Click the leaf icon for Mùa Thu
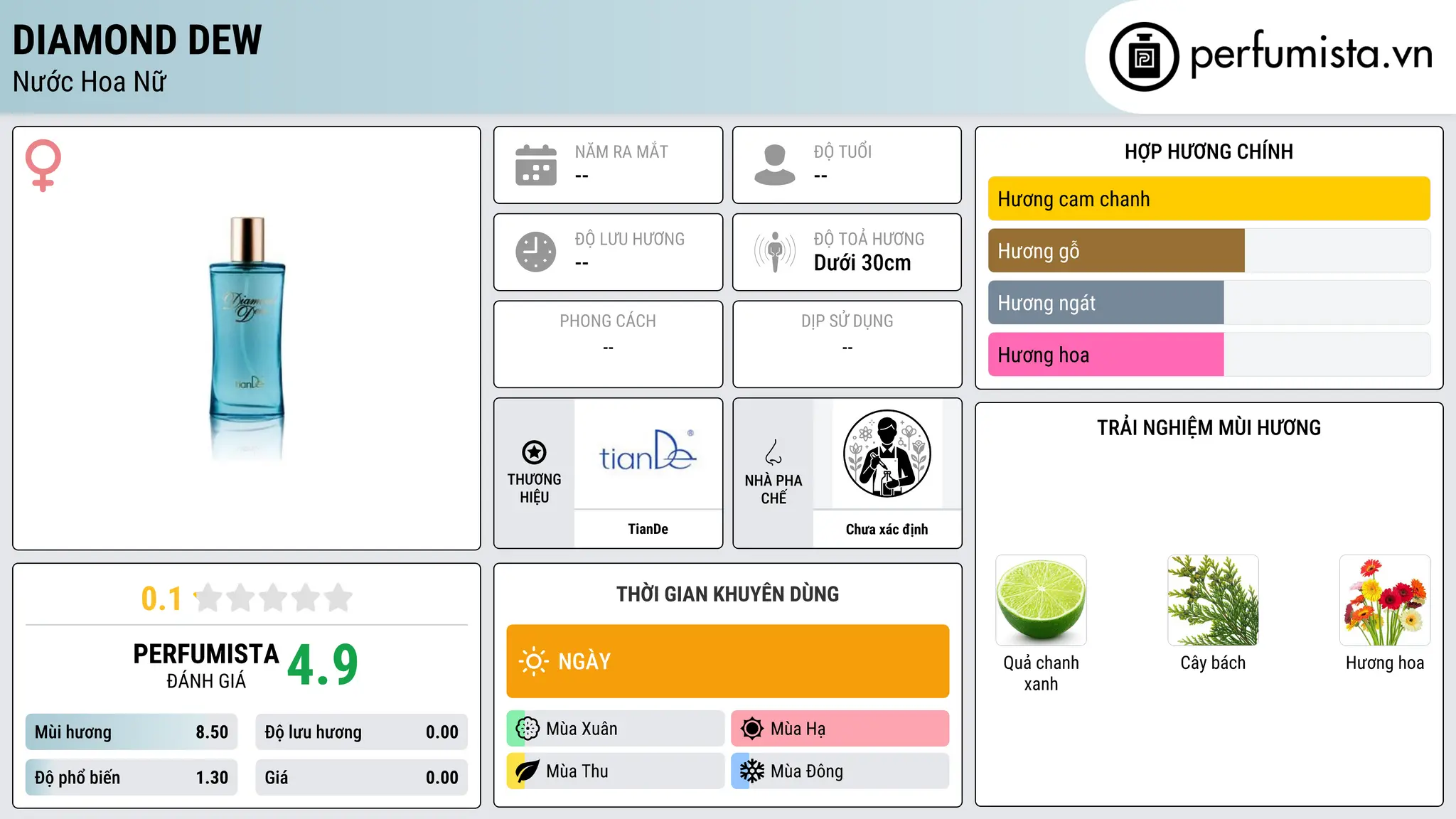The width and height of the screenshot is (1456, 819). [x=528, y=771]
